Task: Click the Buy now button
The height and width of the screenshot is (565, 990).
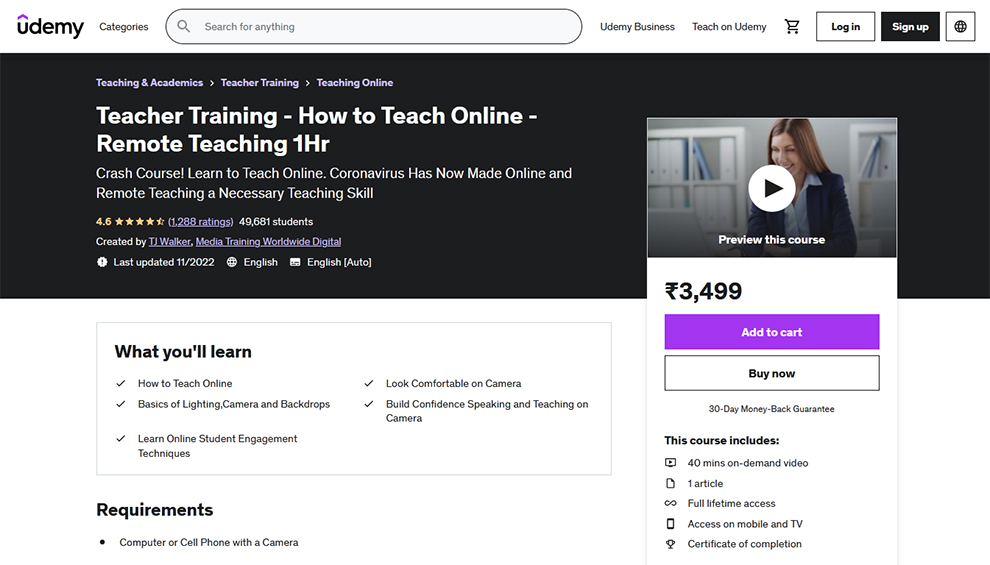Action: click(772, 373)
